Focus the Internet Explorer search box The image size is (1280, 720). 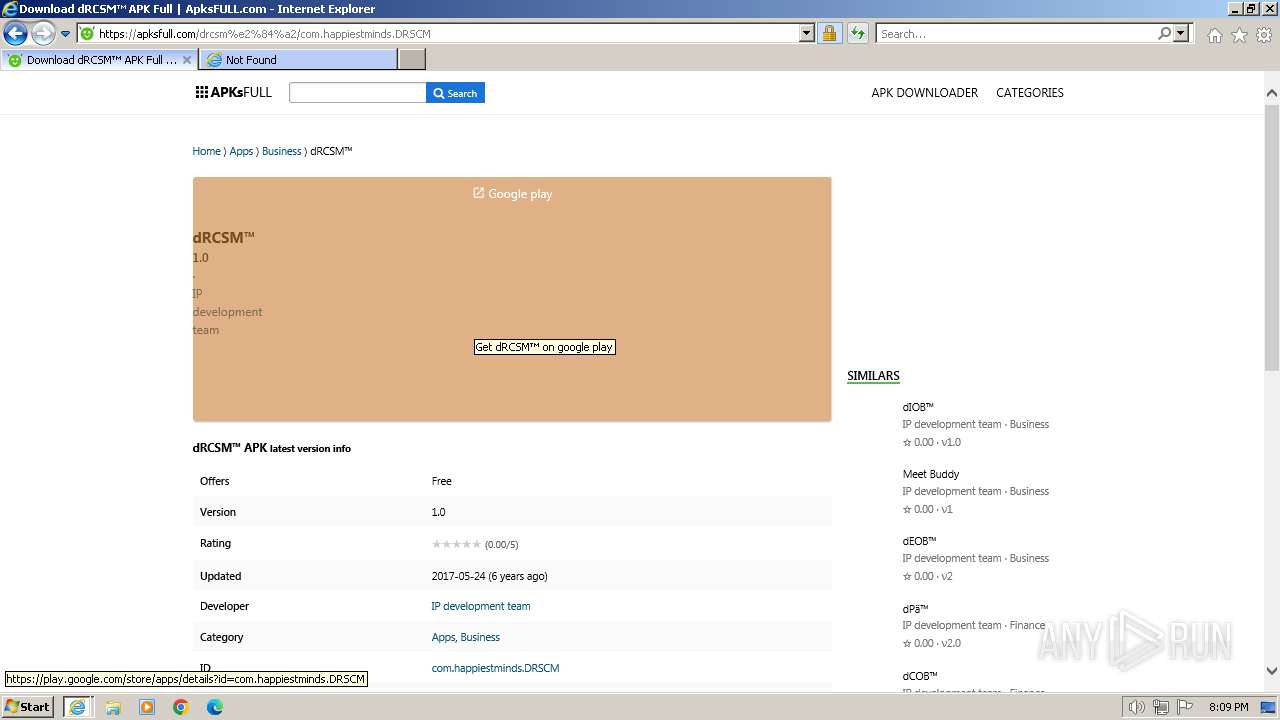pyautogui.click(x=1017, y=34)
